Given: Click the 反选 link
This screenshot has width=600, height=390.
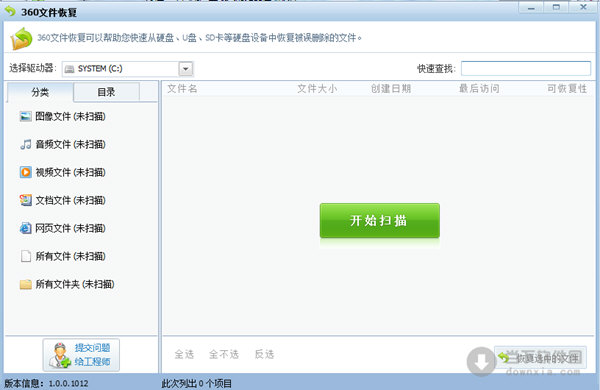Looking at the screenshot, I should pyautogui.click(x=264, y=354).
